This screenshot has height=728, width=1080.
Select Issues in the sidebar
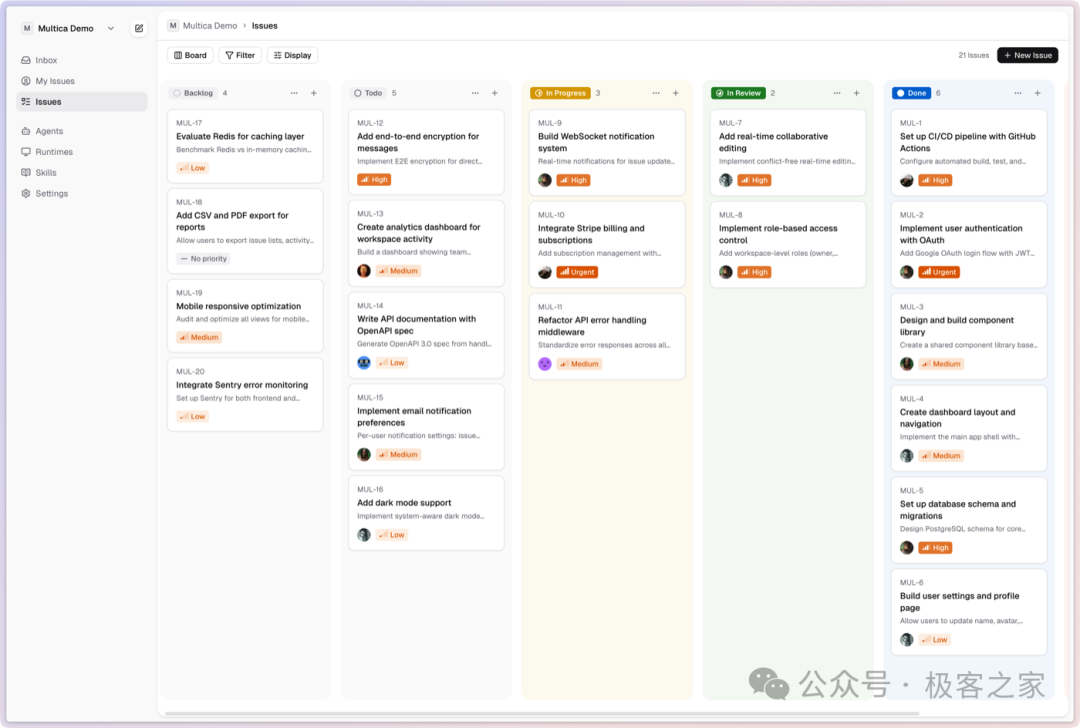(81, 101)
